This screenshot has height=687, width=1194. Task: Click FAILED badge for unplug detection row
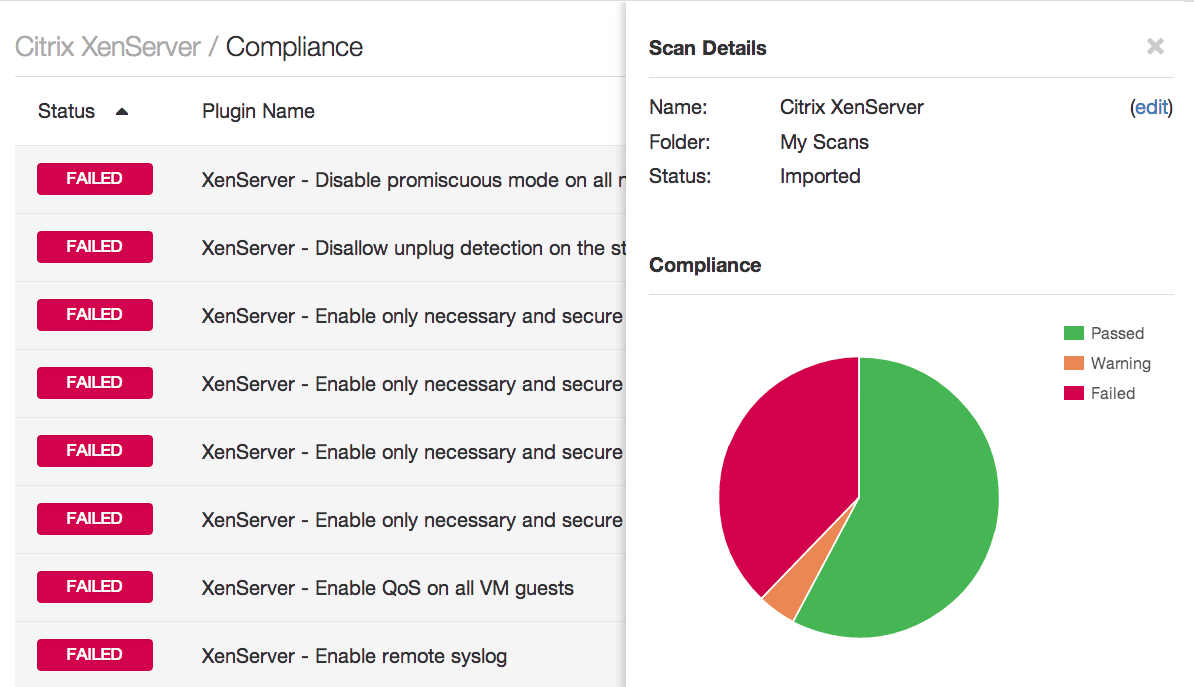point(95,247)
